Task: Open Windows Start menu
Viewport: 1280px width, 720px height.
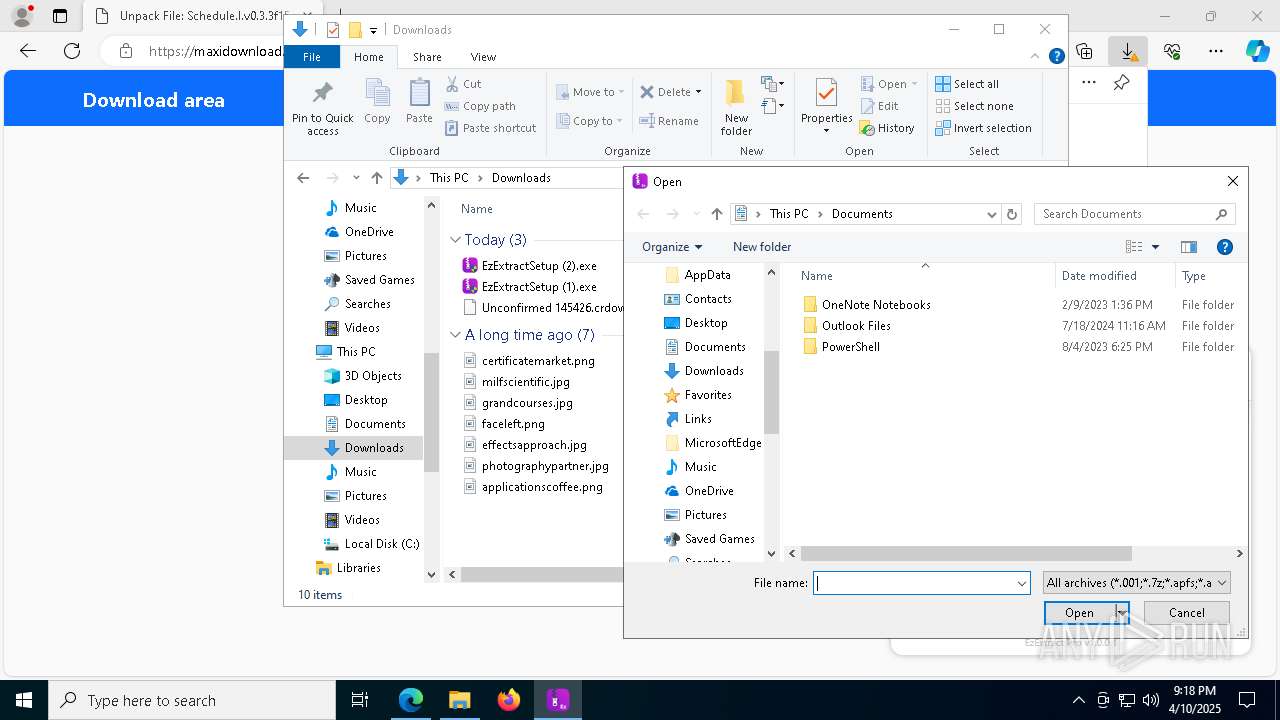Action: point(24,700)
